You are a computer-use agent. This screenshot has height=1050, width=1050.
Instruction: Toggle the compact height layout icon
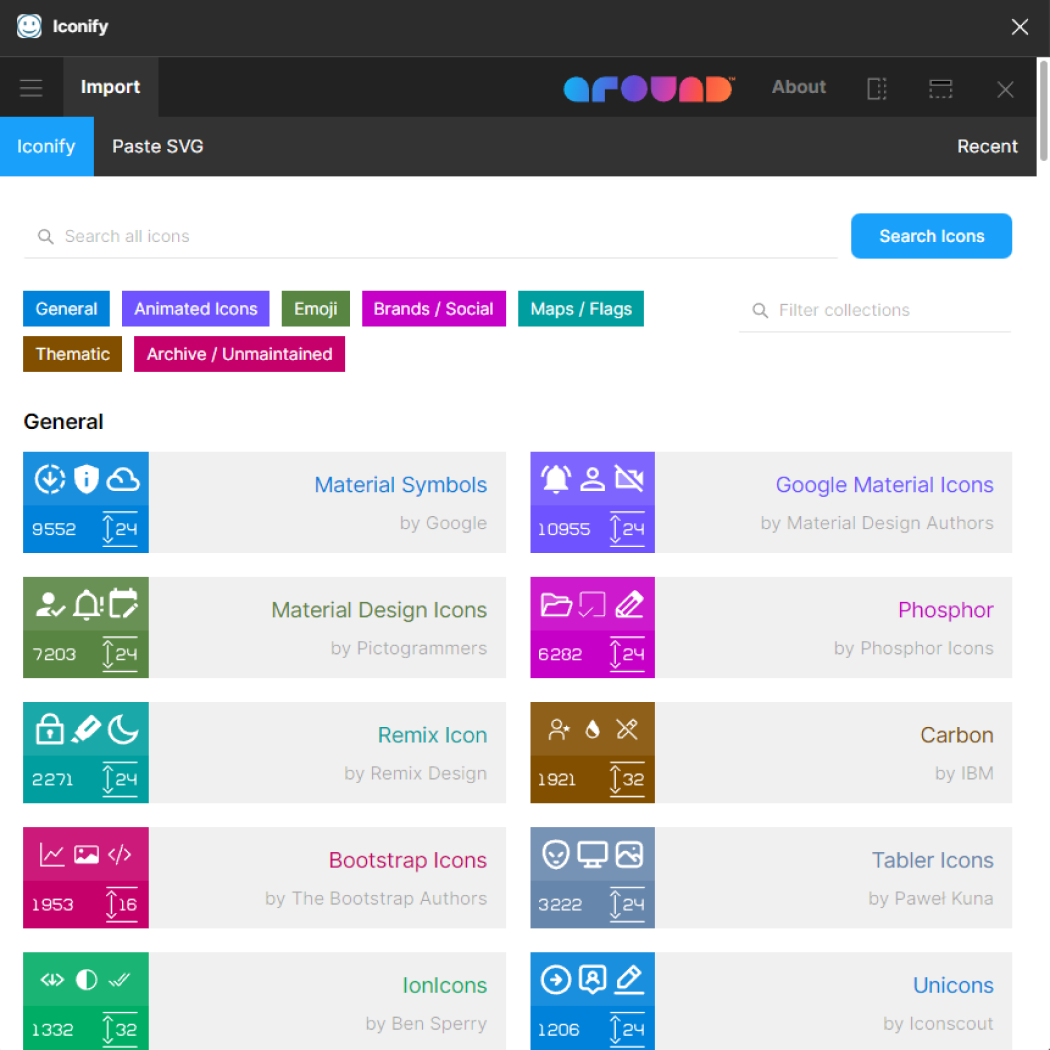point(940,88)
